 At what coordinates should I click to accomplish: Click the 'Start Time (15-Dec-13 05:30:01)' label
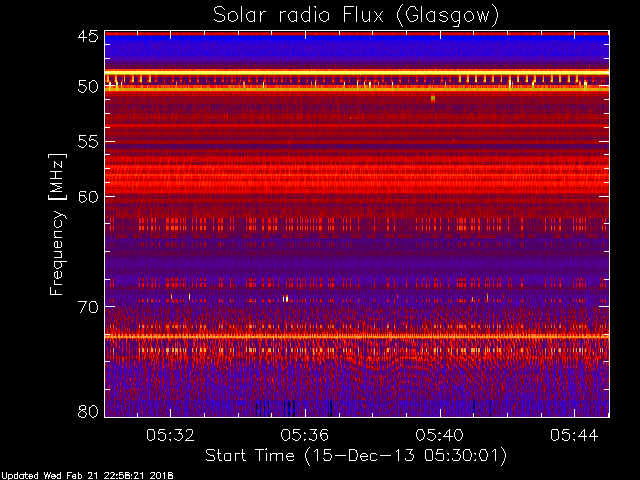356,456
